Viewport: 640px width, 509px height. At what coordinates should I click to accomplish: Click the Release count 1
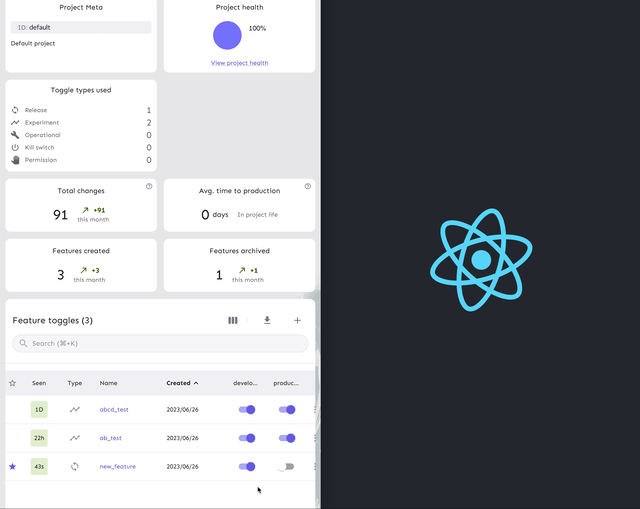(x=149, y=110)
